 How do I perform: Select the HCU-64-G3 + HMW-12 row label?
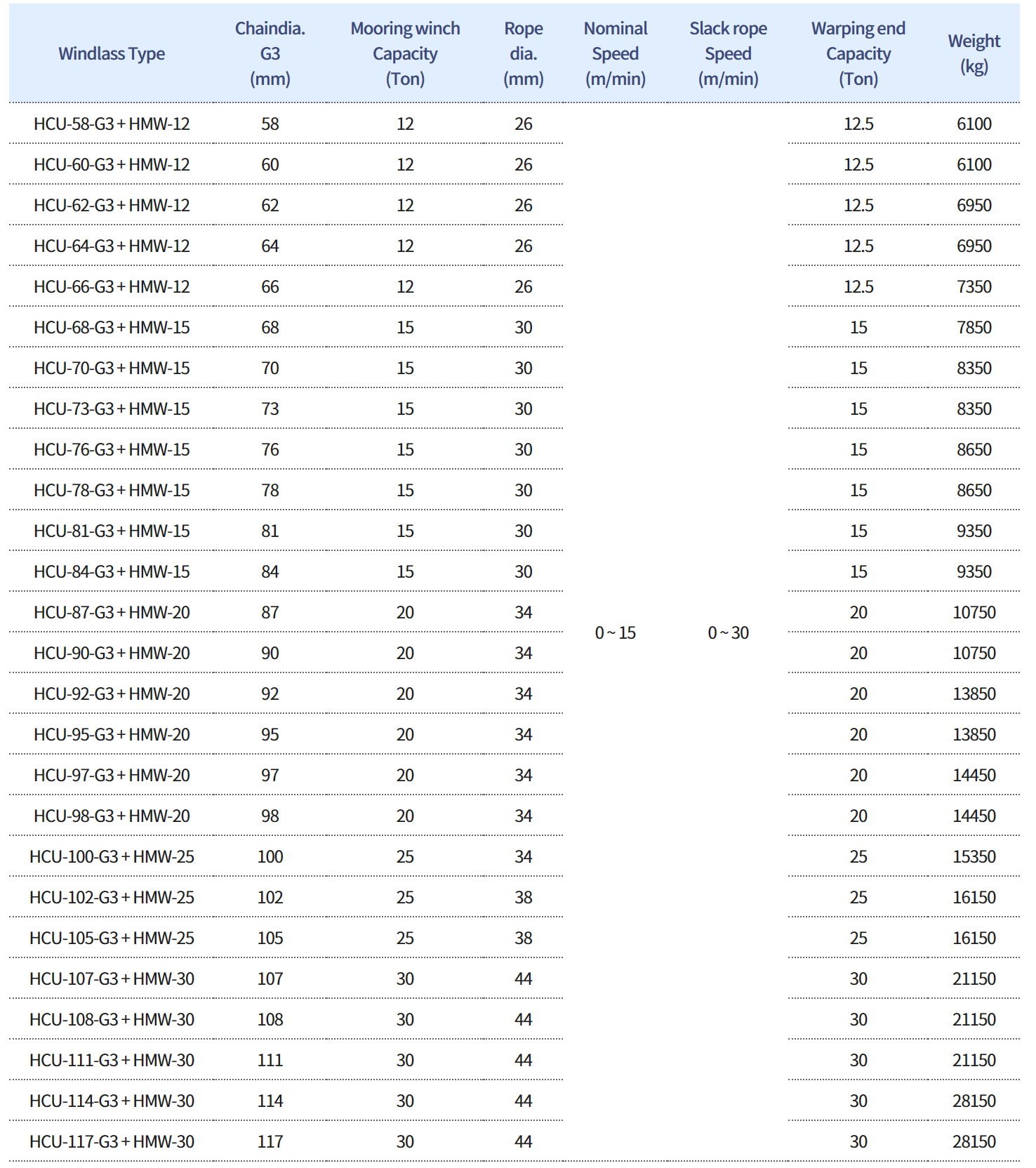(112, 246)
